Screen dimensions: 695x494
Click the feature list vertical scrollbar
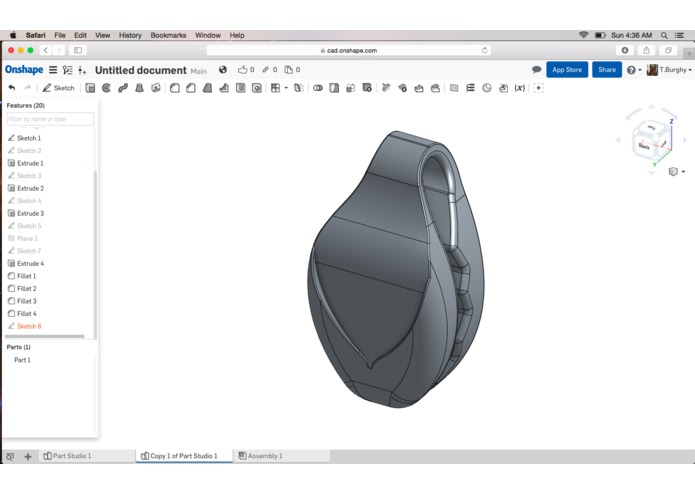pyautogui.click(x=95, y=255)
